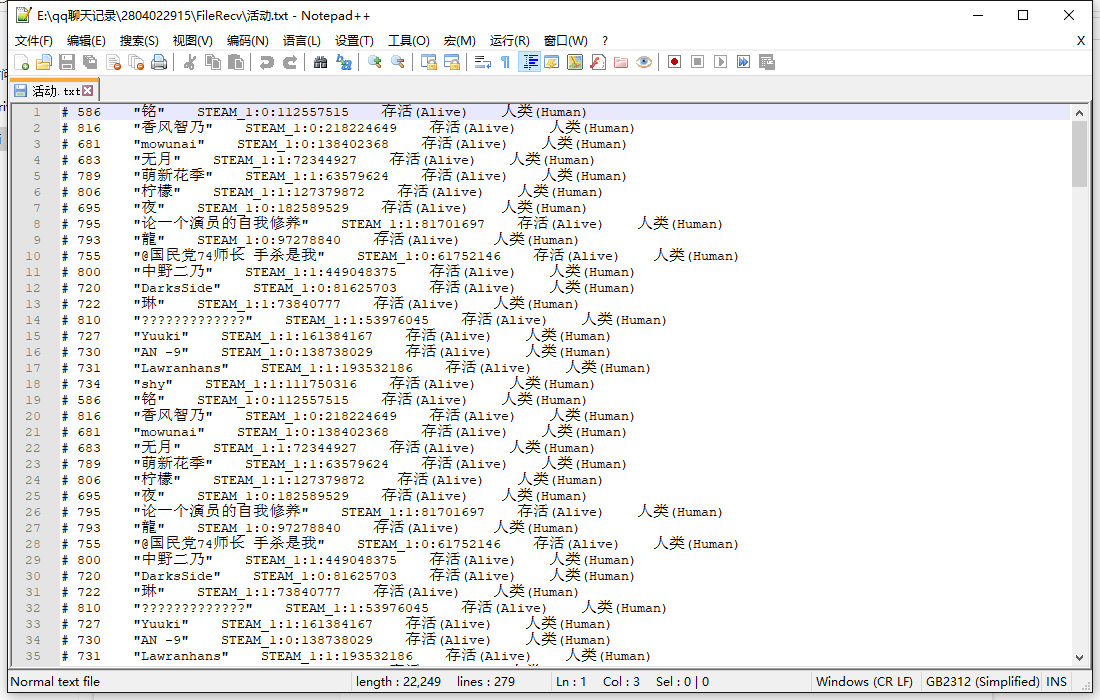Open the 视图(V) menu

click(x=193, y=41)
